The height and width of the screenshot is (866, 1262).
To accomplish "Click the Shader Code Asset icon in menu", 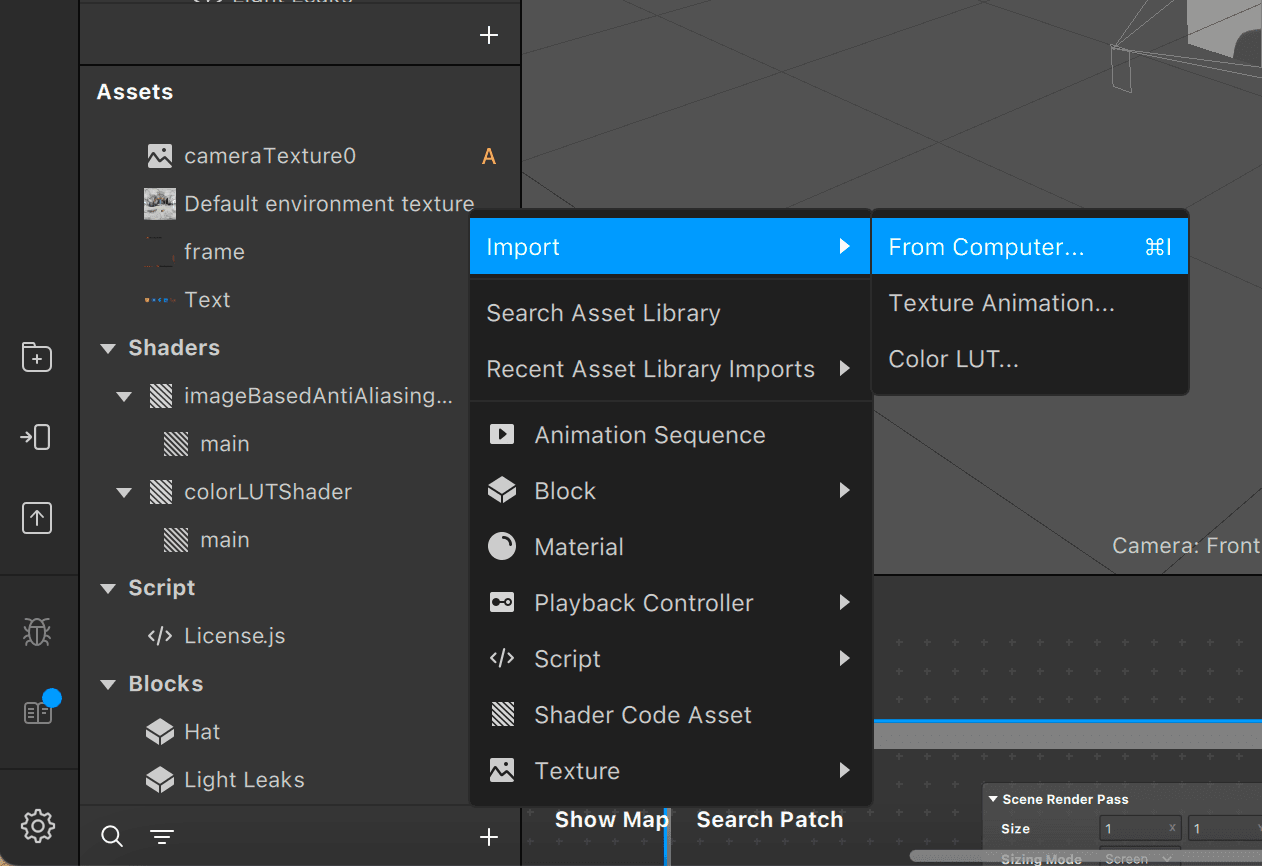I will pos(502,714).
